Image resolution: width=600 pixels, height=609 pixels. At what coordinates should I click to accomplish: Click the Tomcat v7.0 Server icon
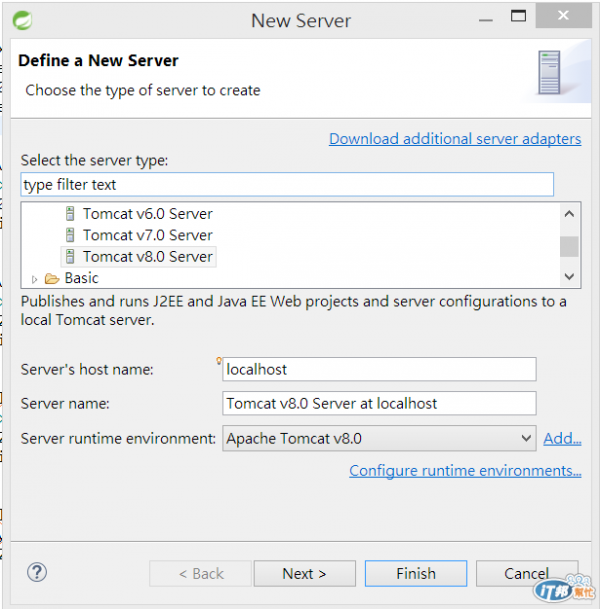pos(70,235)
